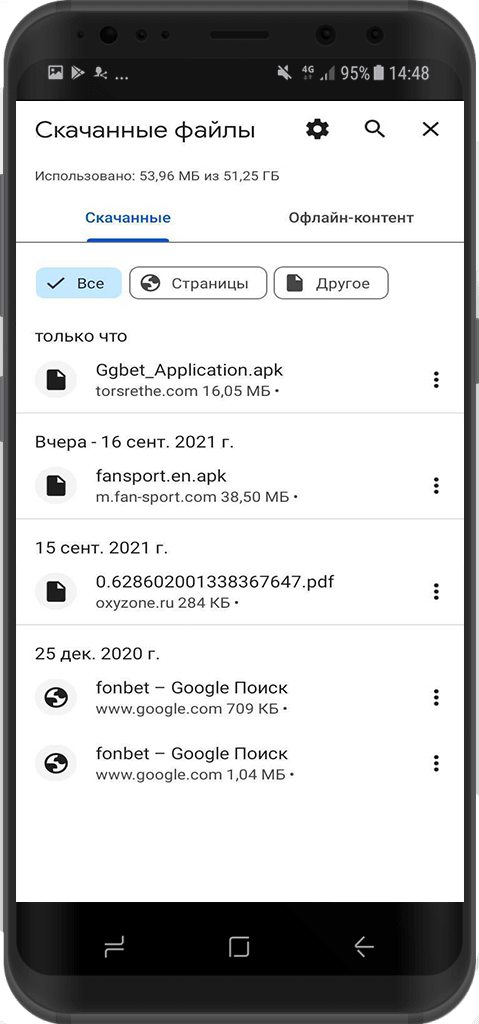Tap the search magnifier icon
The image size is (479, 1024).
374,129
